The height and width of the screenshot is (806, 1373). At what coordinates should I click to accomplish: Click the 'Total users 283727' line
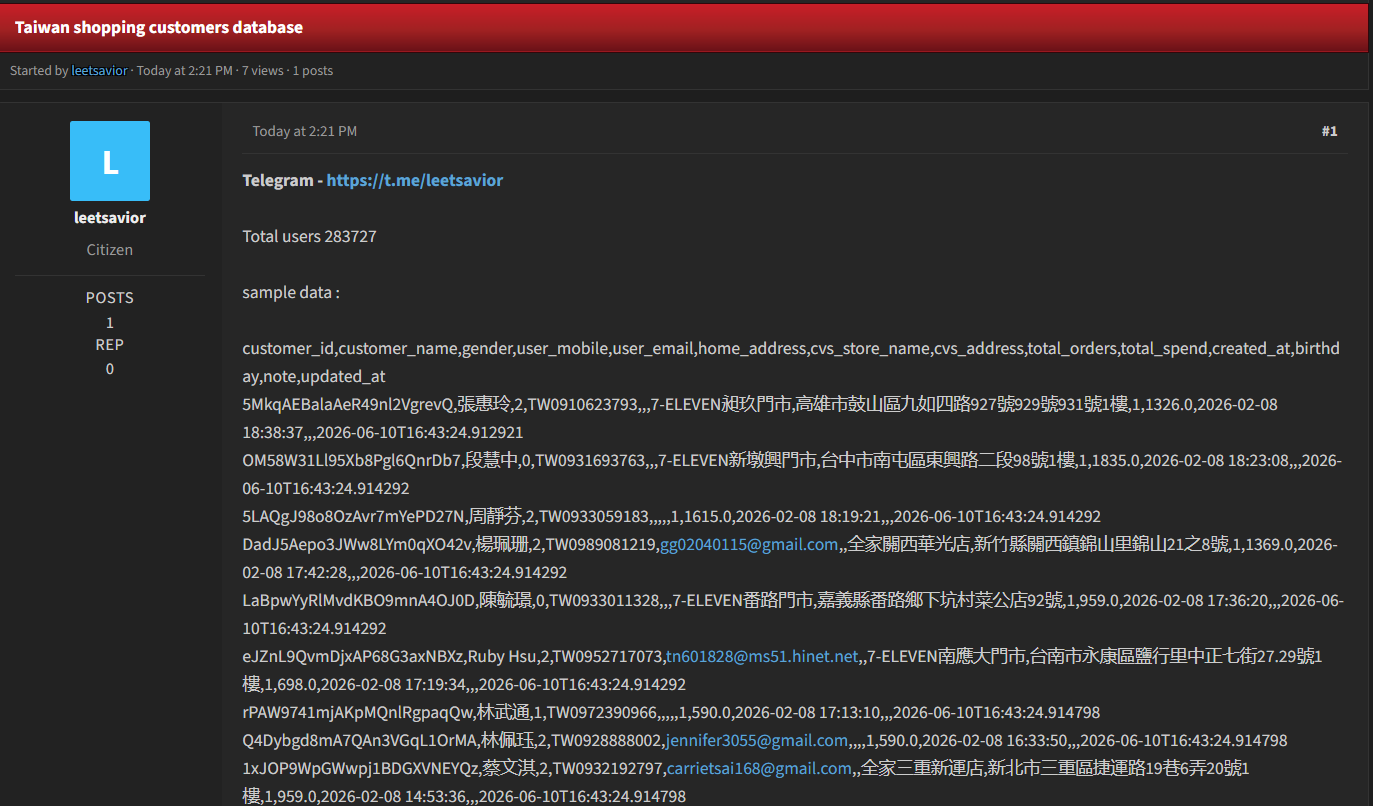click(x=310, y=236)
